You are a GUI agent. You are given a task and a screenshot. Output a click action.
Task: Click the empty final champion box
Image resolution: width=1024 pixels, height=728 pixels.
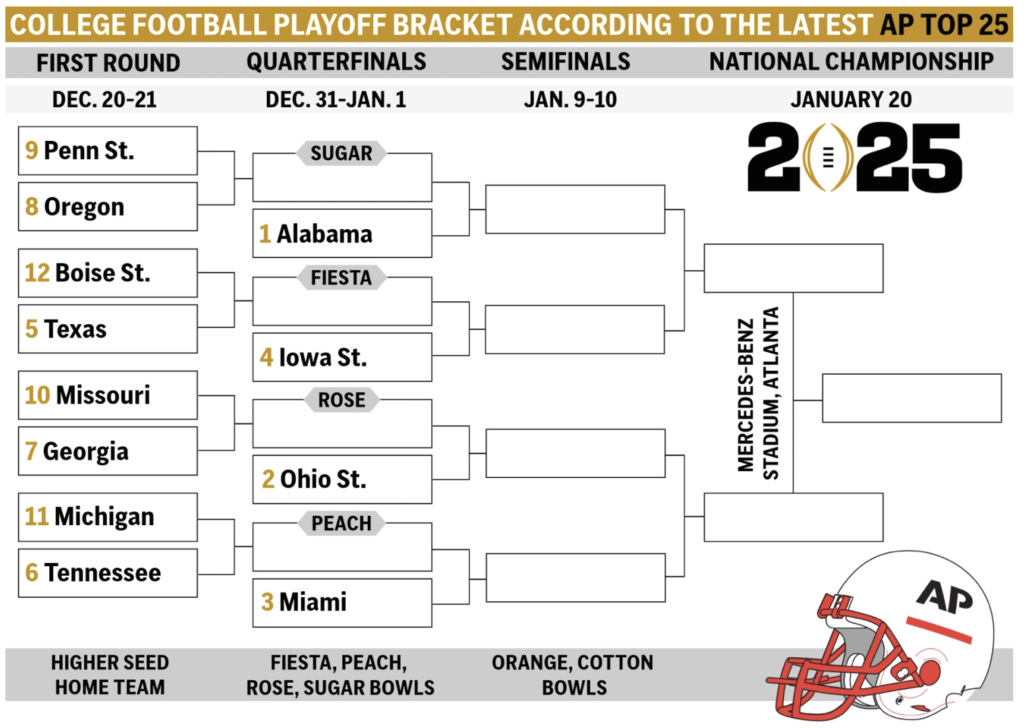click(912, 398)
